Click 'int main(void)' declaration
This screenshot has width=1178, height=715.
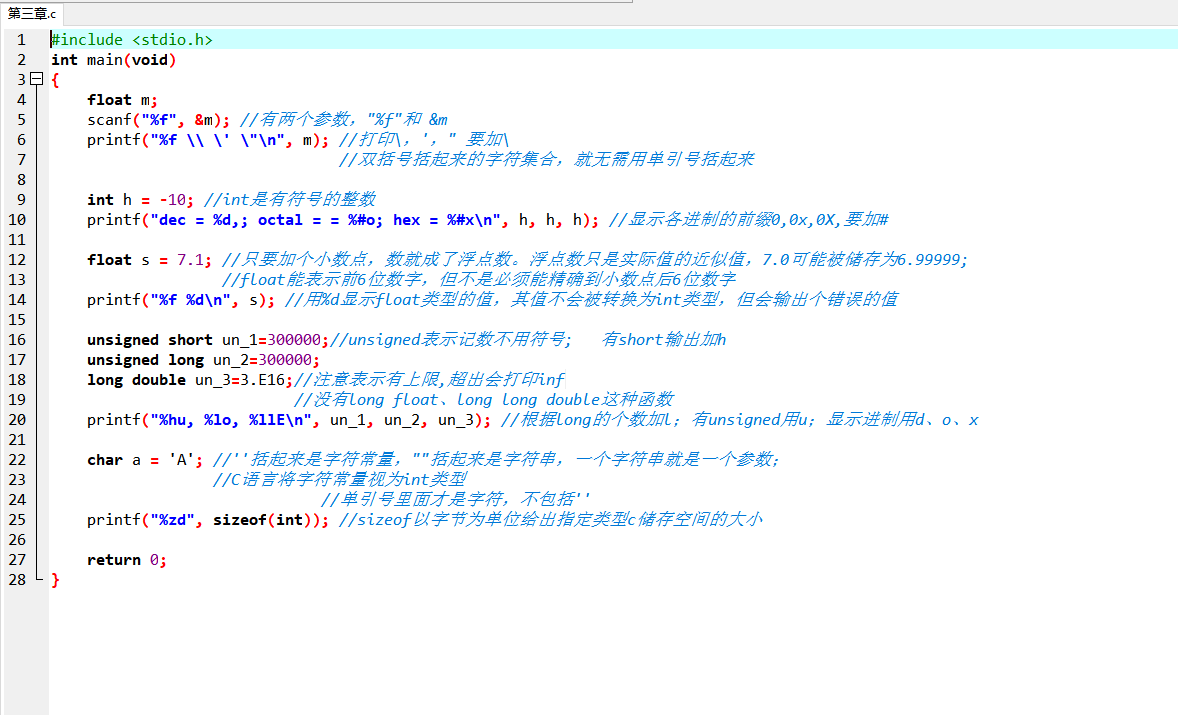113,60
